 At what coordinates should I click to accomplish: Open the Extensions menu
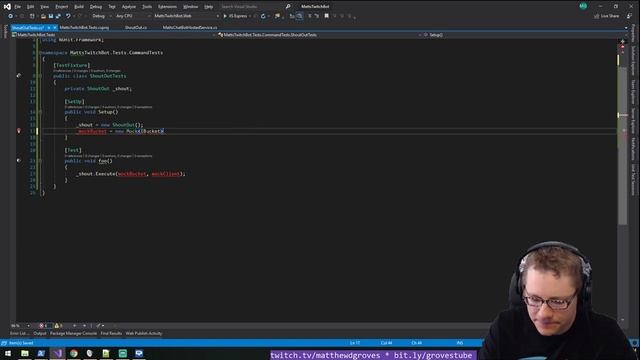click(x=167, y=7)
